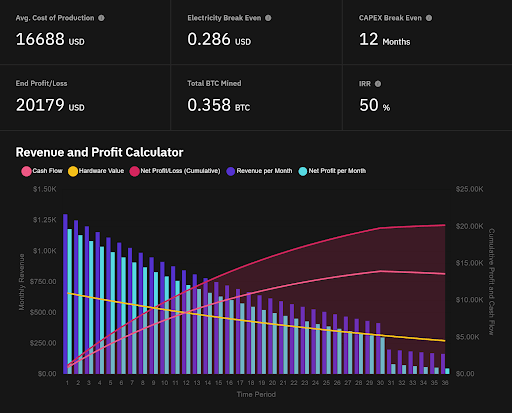Toggle Revenue per Month legend item
The width and height of the screenshot is (512, 413).
pyautogui.click(x=259, y=171)
